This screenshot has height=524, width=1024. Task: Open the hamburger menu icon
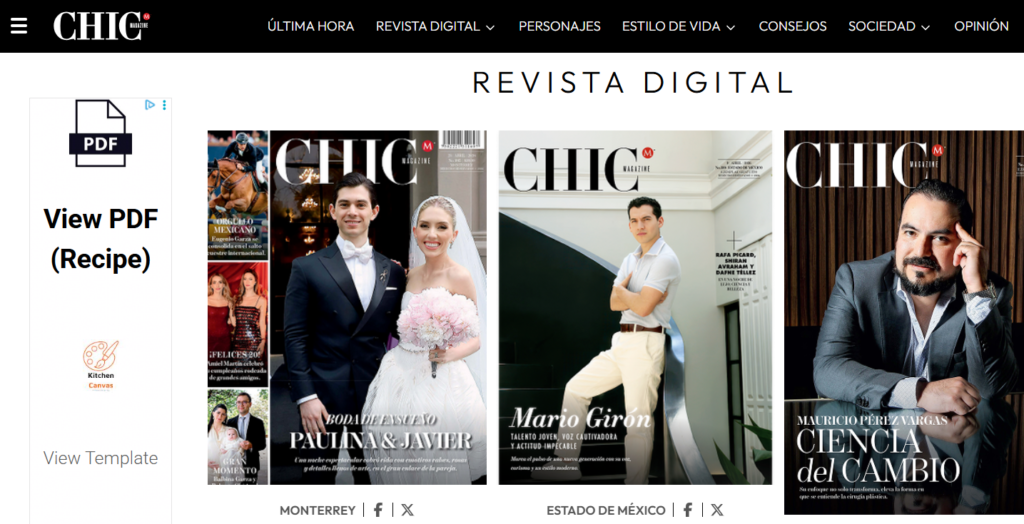click(19, 26)
